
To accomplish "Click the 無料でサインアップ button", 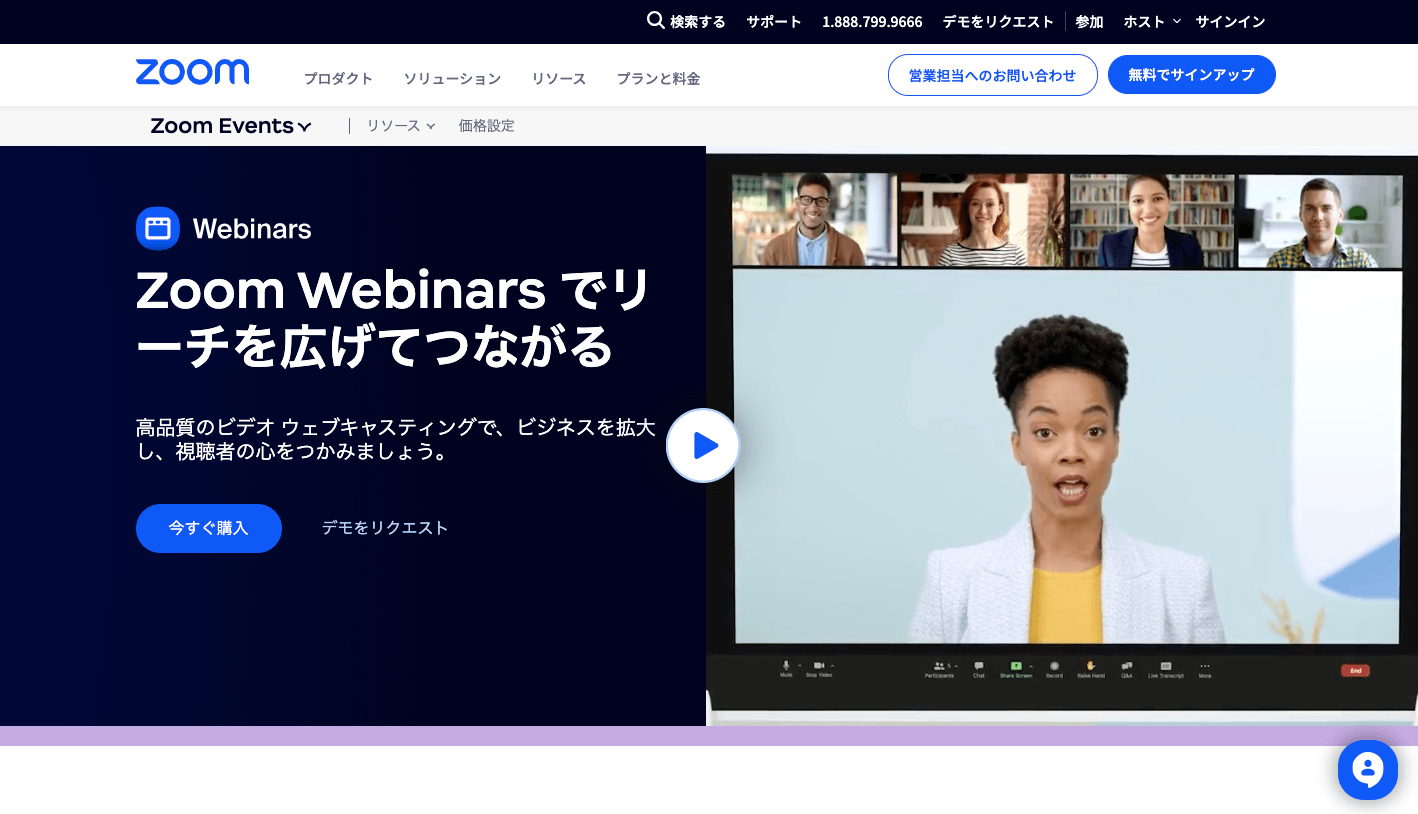I will click(x=1191, y=75).
